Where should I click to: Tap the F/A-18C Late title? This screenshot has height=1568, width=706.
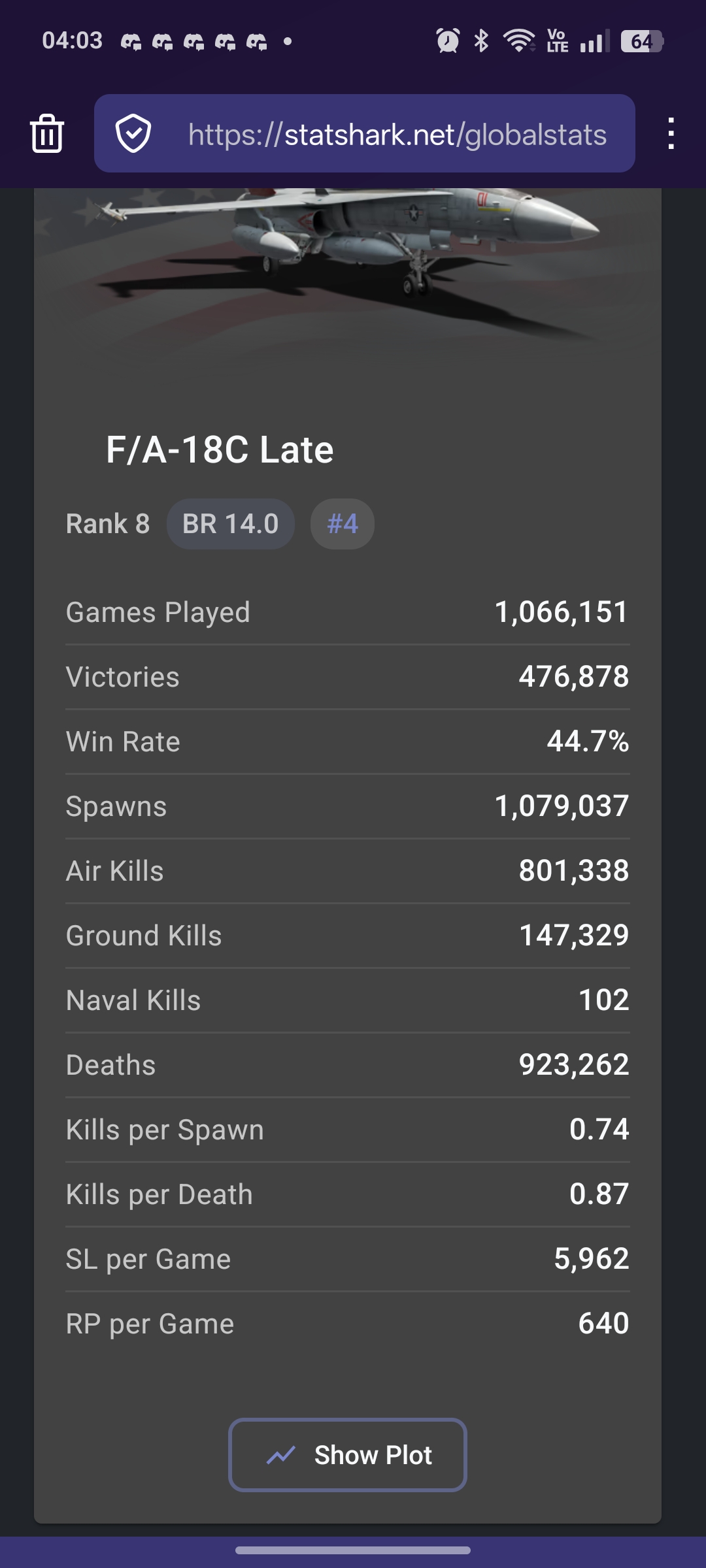(220, 449)
